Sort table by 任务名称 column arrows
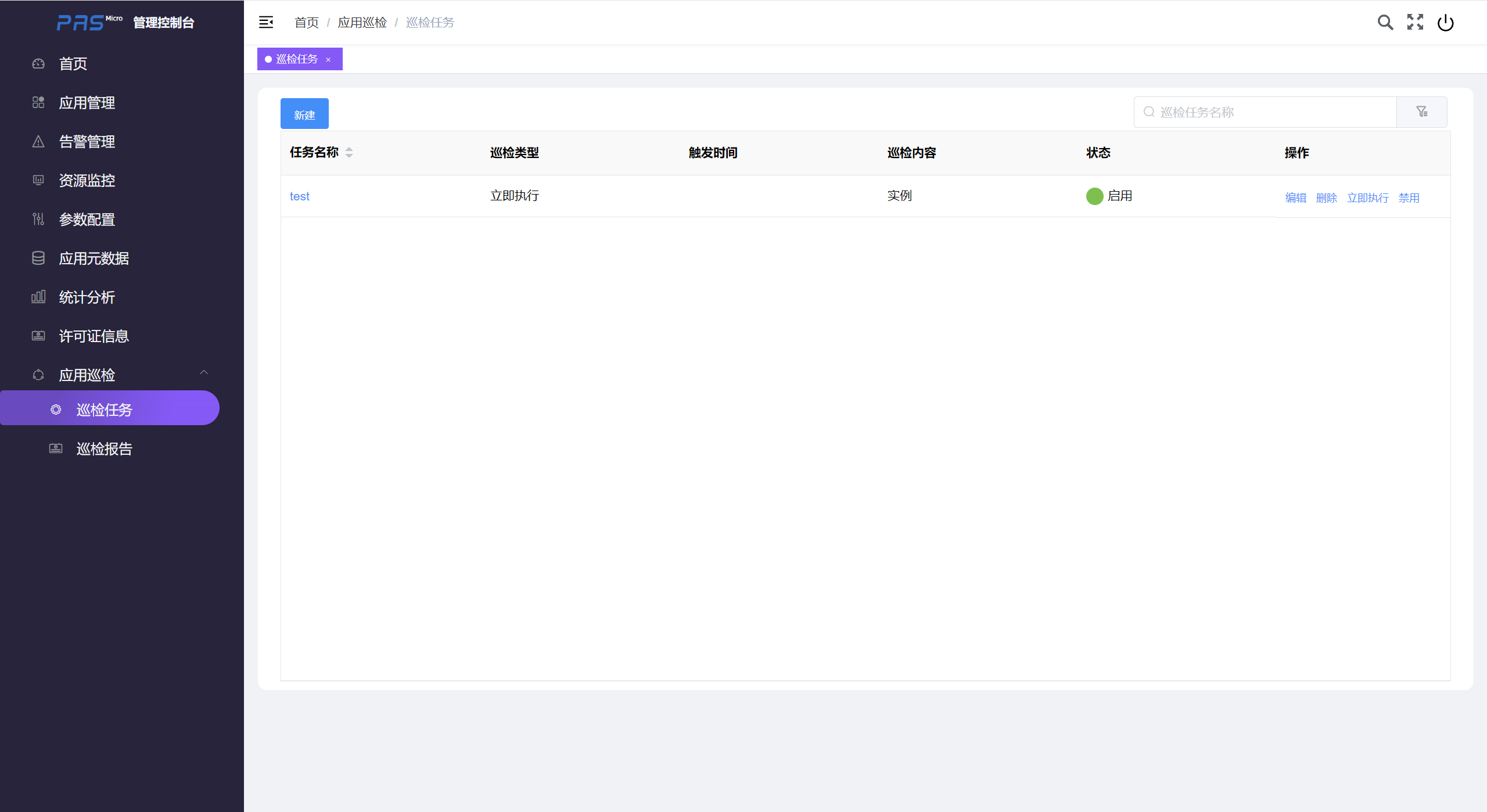 (349, 152)
